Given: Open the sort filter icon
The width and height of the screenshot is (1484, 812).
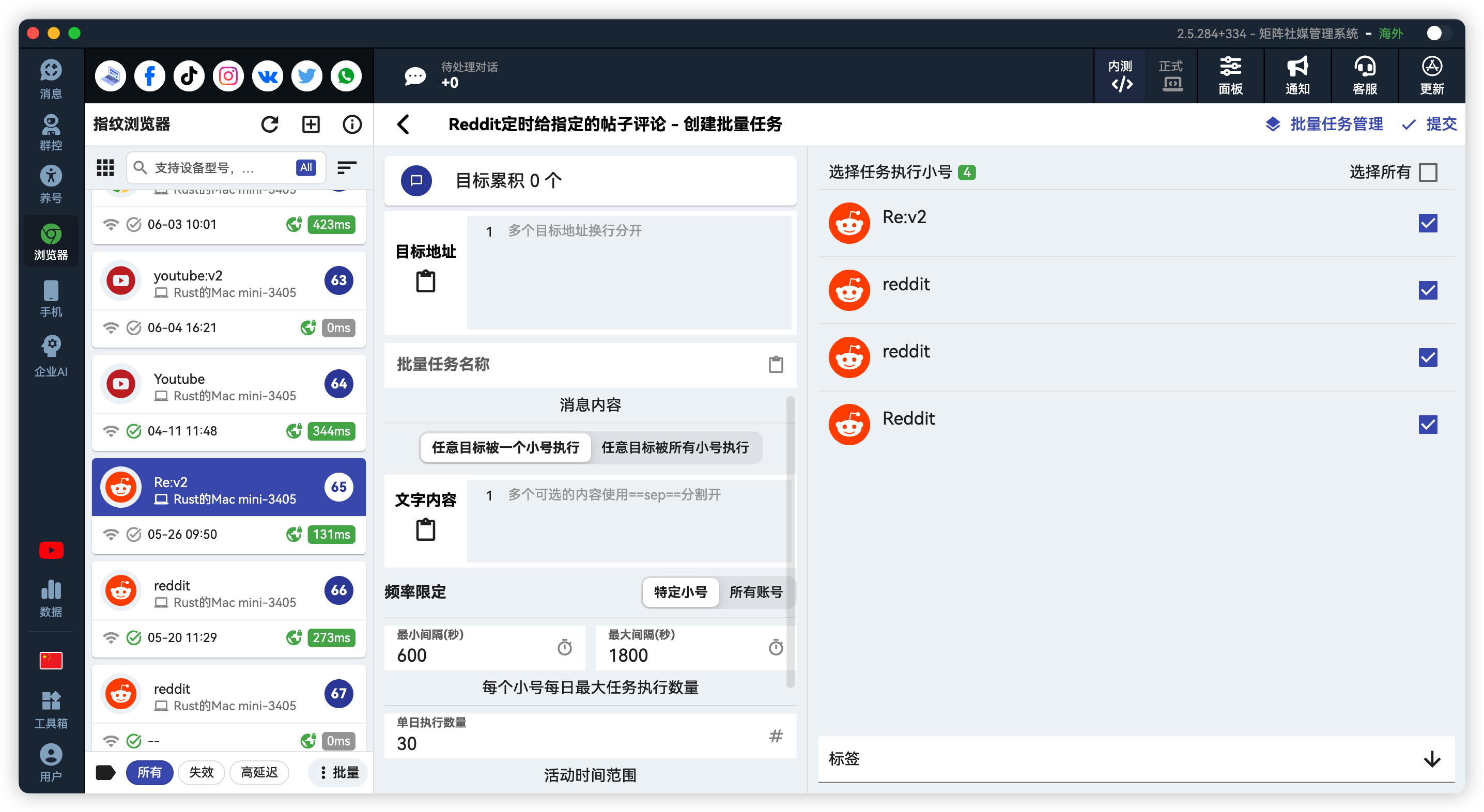Looking at the screenshot, I should click(346, 167).
